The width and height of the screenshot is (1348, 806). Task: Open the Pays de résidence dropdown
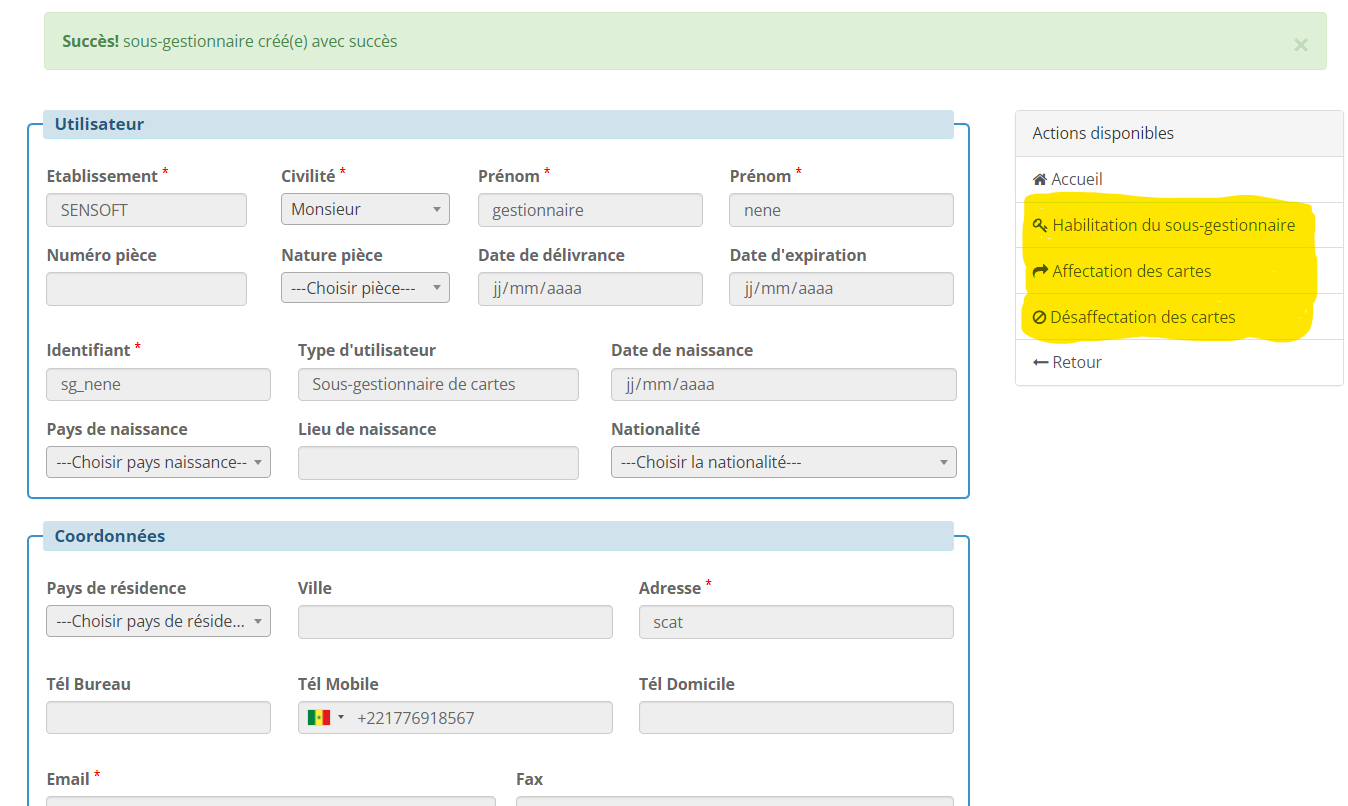(x=158, y=622)
